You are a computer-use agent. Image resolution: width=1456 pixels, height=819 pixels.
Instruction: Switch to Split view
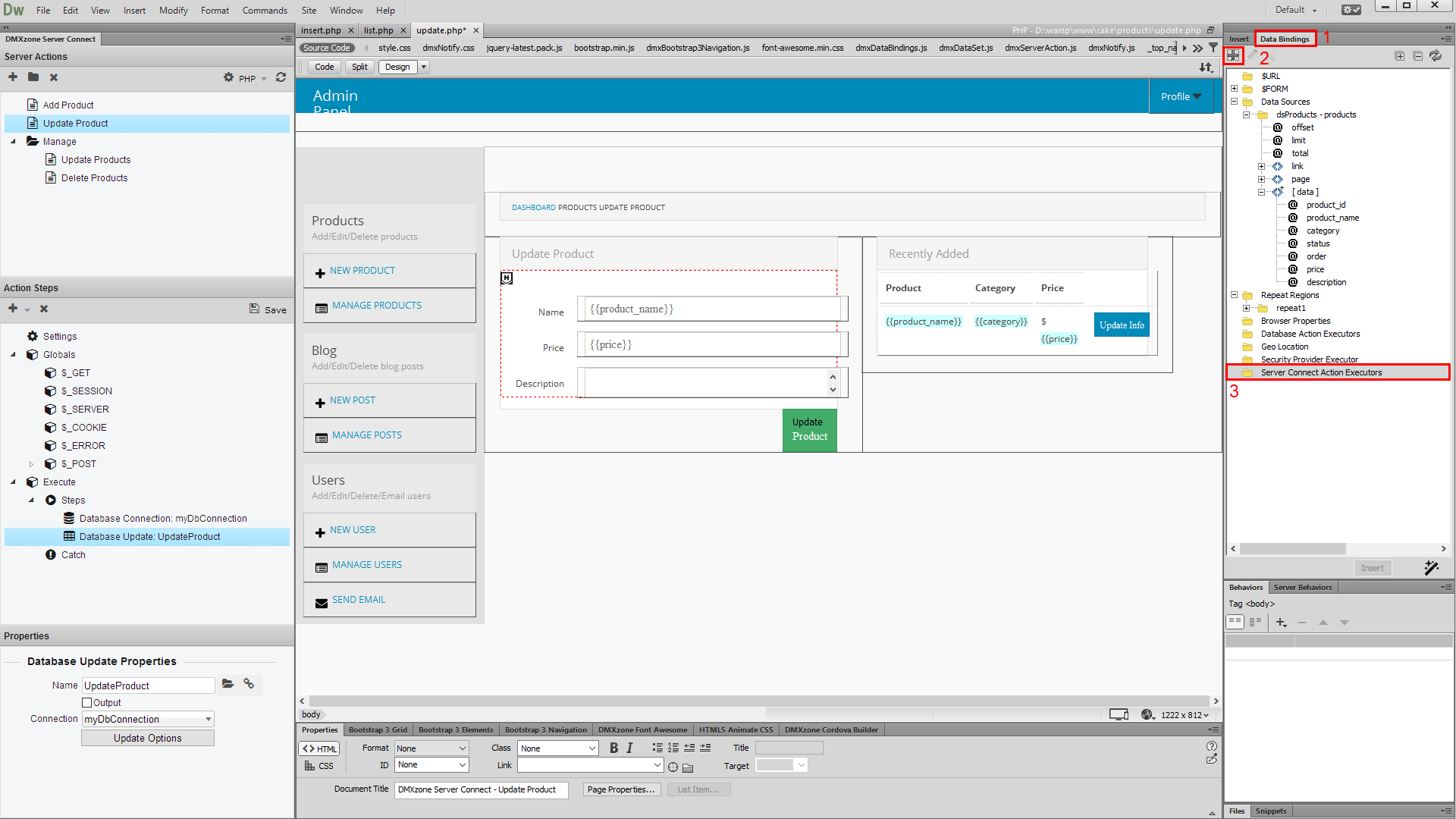[x=359, y=67]
